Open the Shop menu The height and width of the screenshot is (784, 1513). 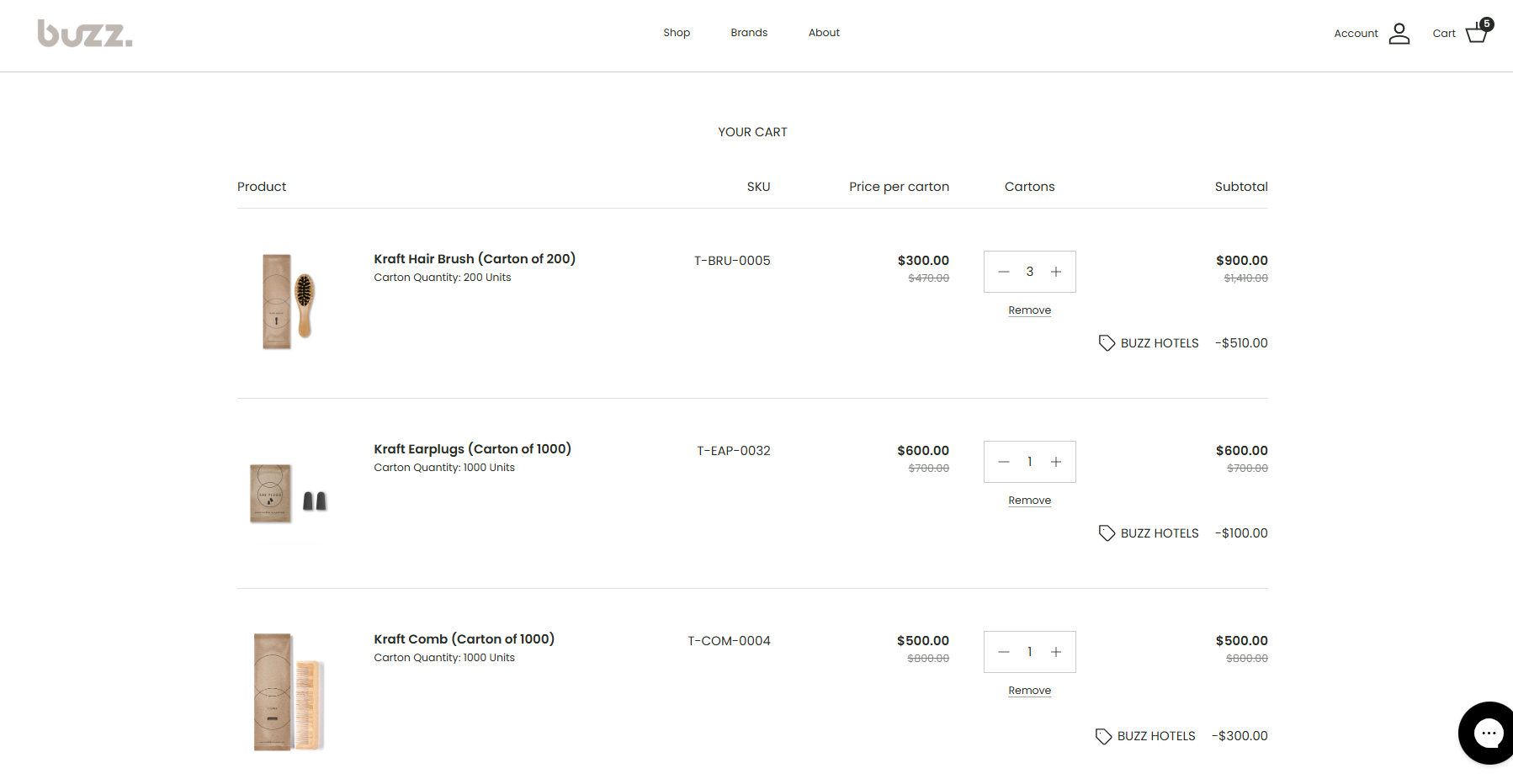coord(677,33)
